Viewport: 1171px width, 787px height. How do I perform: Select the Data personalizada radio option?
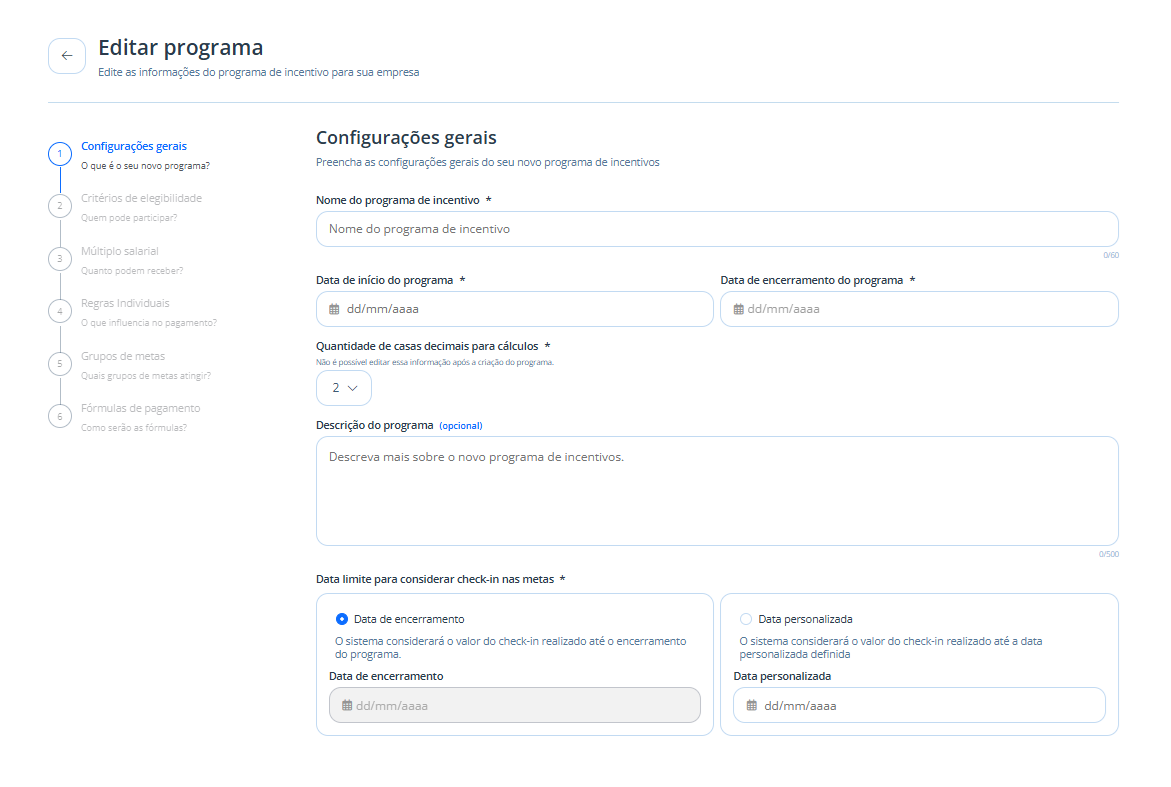(746, 619)
